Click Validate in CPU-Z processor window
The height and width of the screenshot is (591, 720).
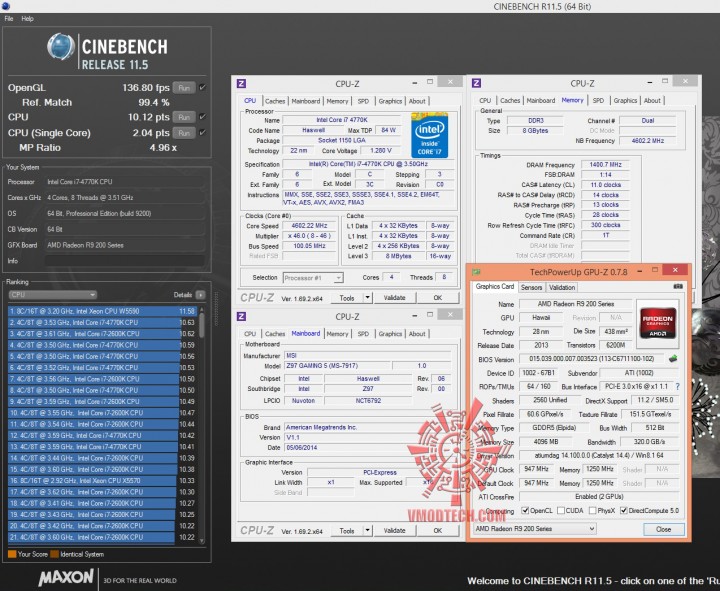point(394,298)
